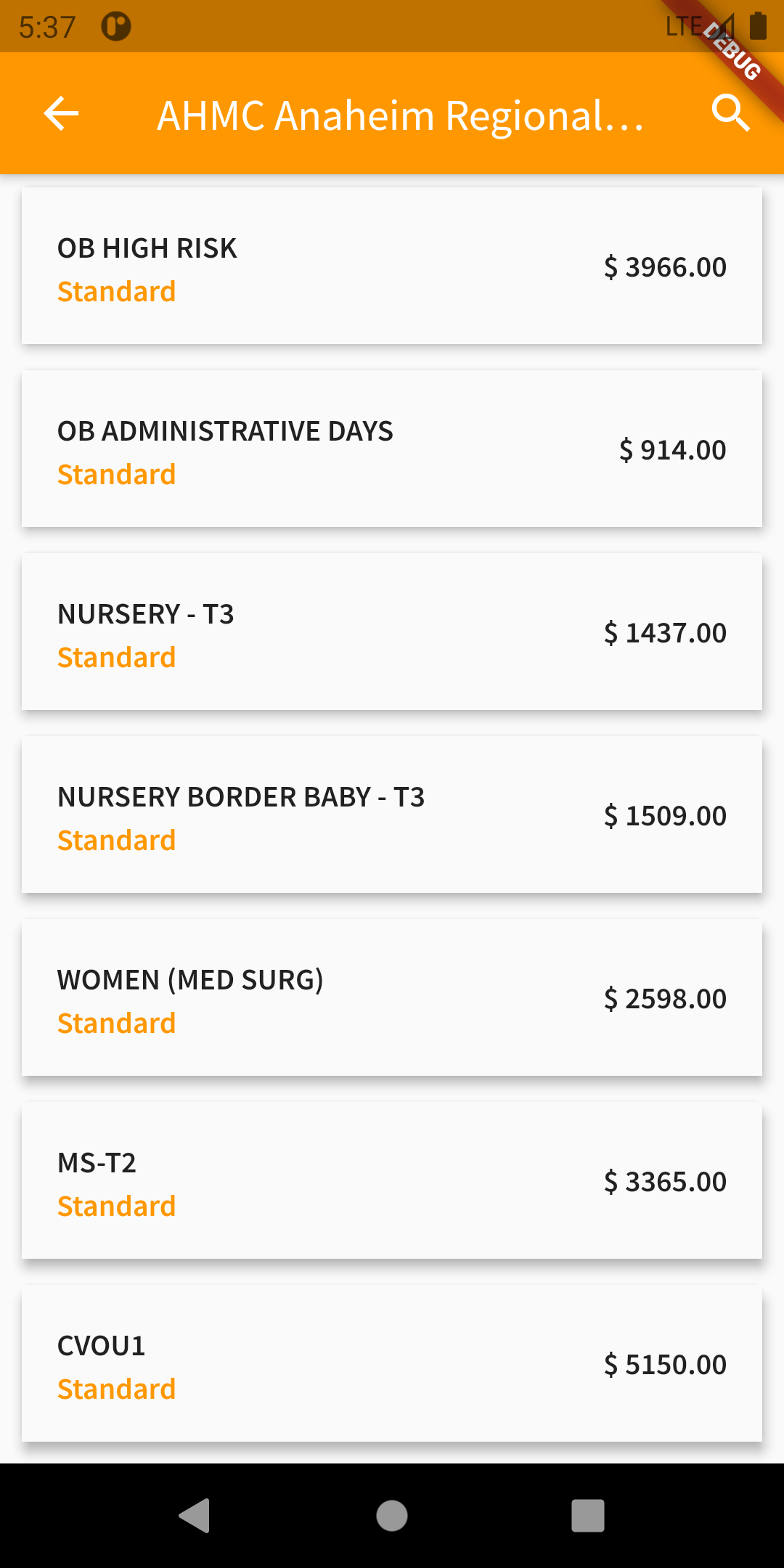Image resolution: width=784 pixels, height=1568 pixels.
Task: Select WOMEN (MED SURG) list item
Action: coord(392,997)
